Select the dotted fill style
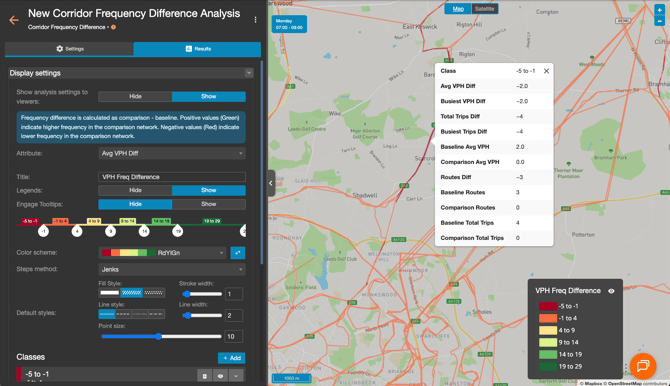The image size is (670, 386). click(154, 293)
